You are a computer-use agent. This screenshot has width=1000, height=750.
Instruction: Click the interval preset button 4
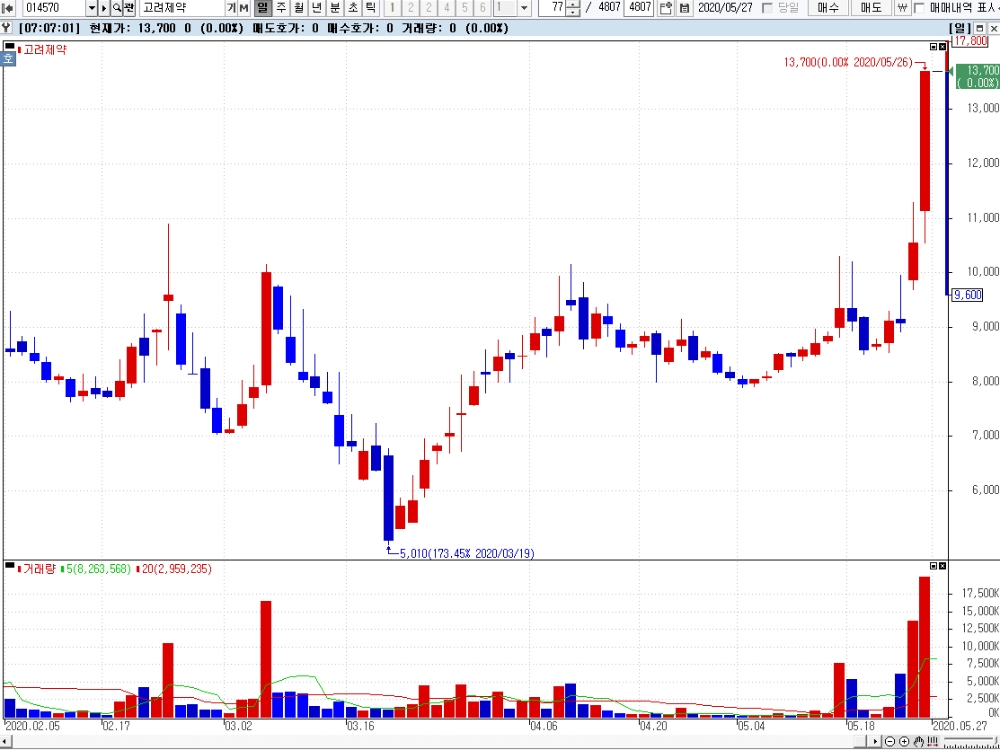tap(446, 8)
